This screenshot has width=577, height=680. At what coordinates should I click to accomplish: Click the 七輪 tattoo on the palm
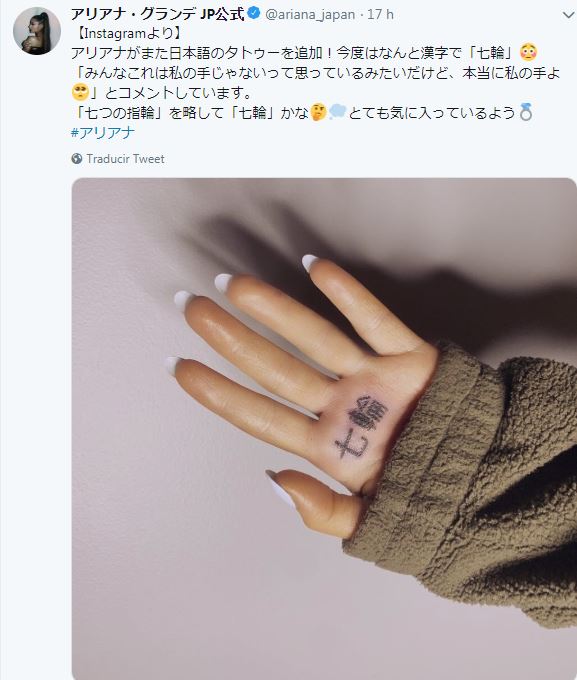[x=361, y=427]
